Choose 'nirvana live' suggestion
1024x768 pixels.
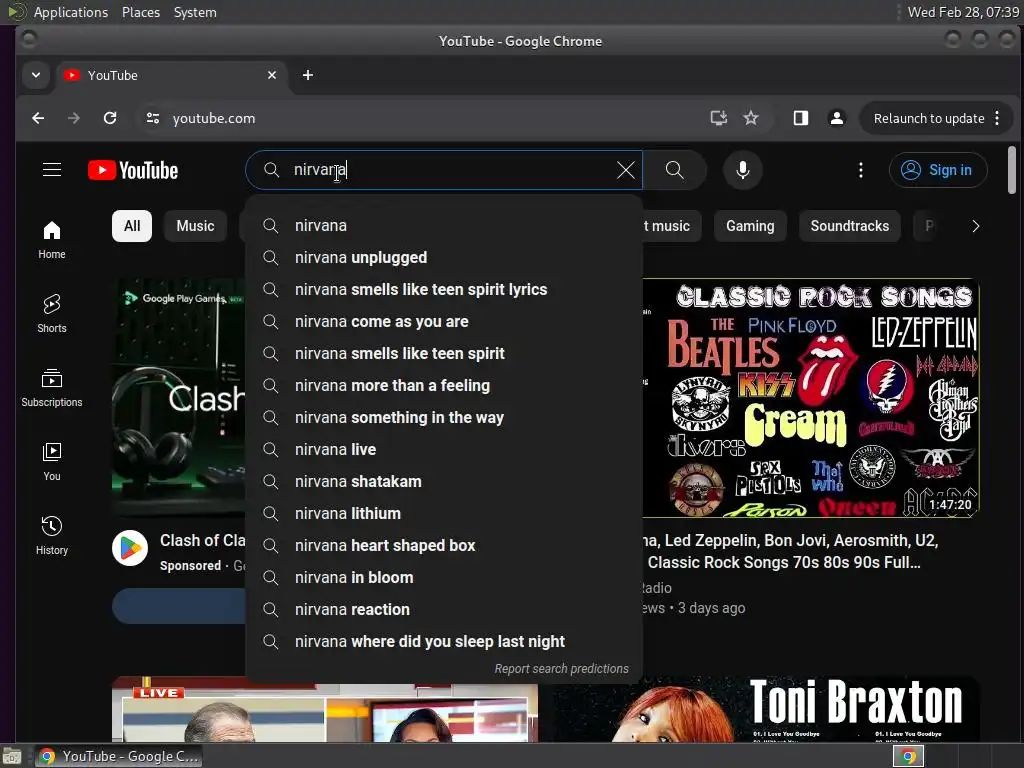click(x=444, y=449)
